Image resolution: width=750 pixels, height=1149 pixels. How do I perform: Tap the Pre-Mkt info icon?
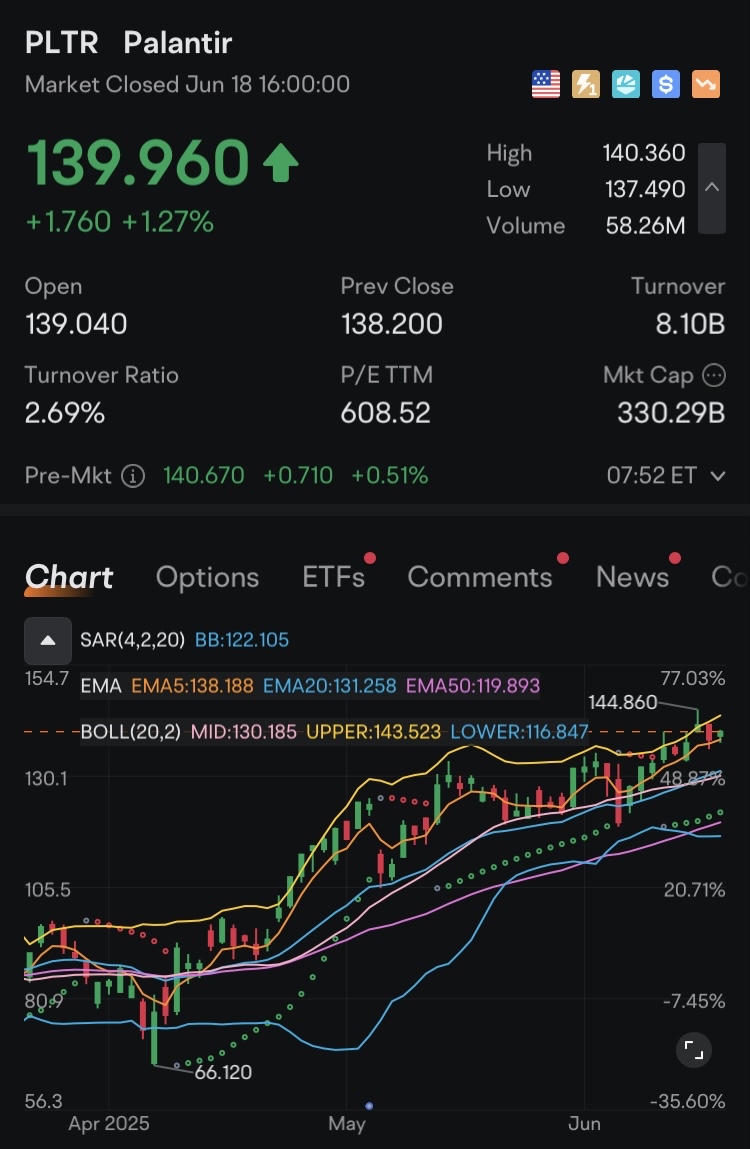133,476
